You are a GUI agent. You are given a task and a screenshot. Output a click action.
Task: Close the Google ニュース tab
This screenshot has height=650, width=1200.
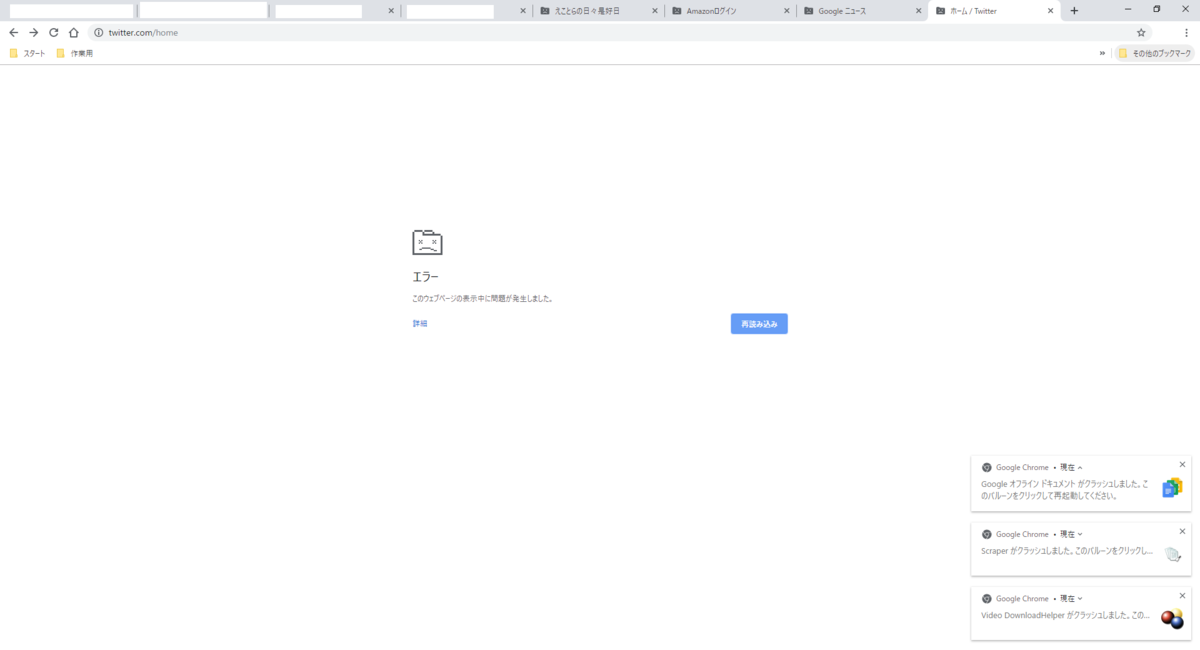(x=918, y=11)
